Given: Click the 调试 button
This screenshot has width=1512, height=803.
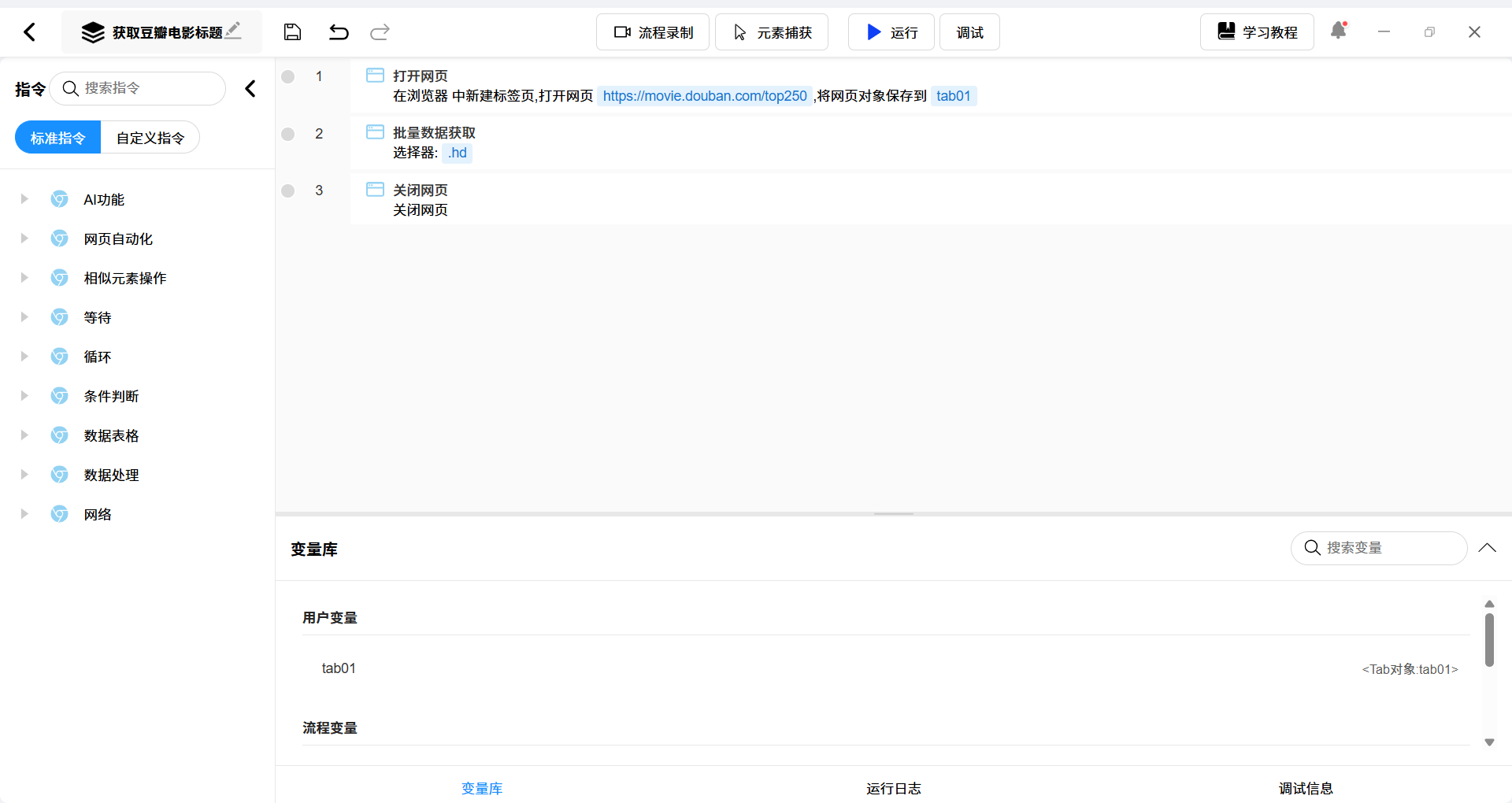Looking at the screenshot, I should click(x=968, y=32).
